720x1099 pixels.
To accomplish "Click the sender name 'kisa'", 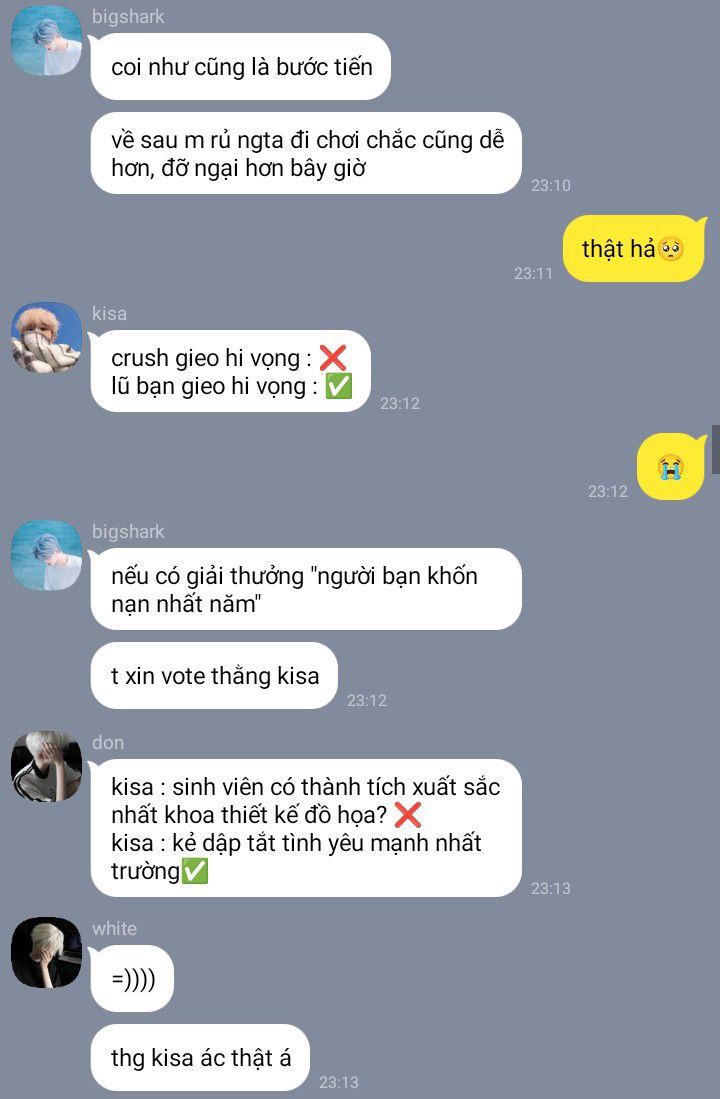I will 109,313.
